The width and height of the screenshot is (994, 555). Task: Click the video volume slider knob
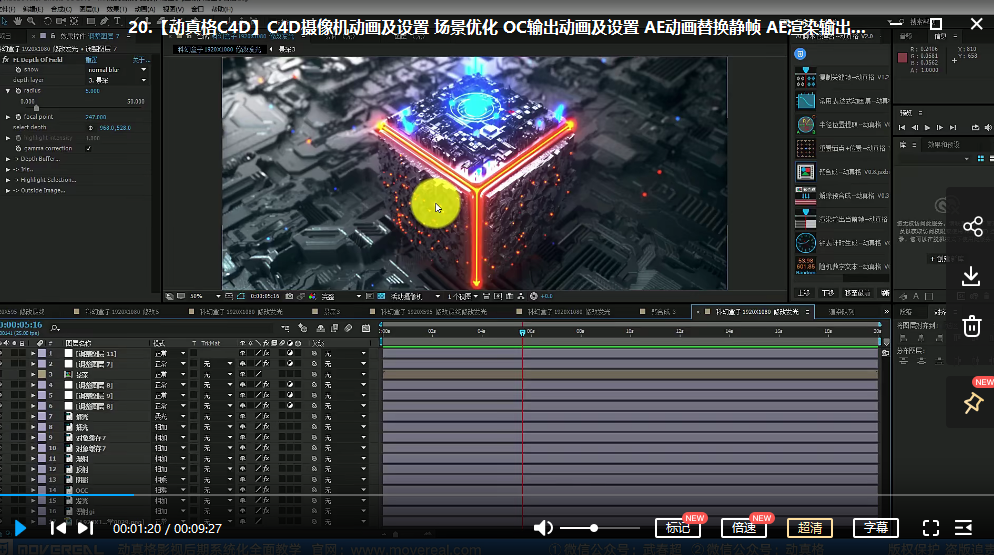[x=593, y=528]
